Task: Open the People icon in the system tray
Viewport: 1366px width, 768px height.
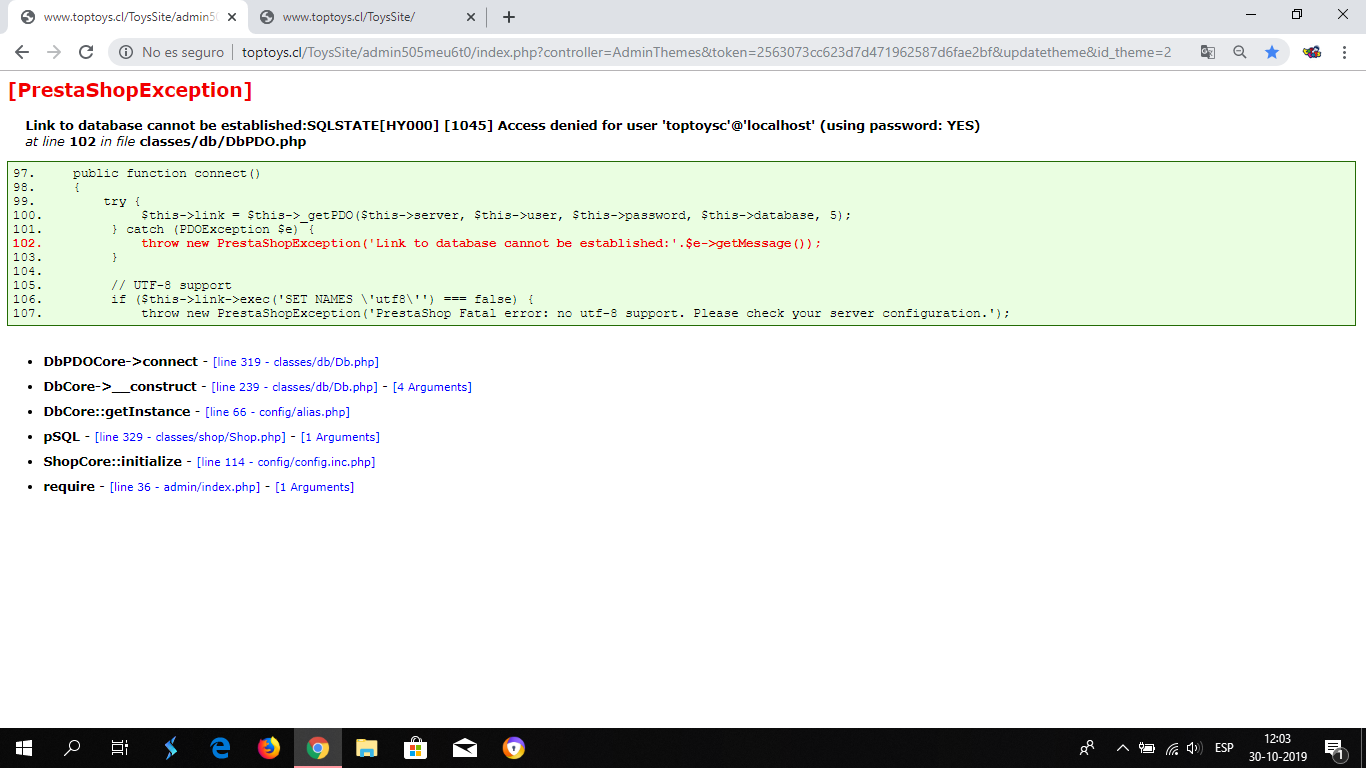Action: tap(1087, 748)
